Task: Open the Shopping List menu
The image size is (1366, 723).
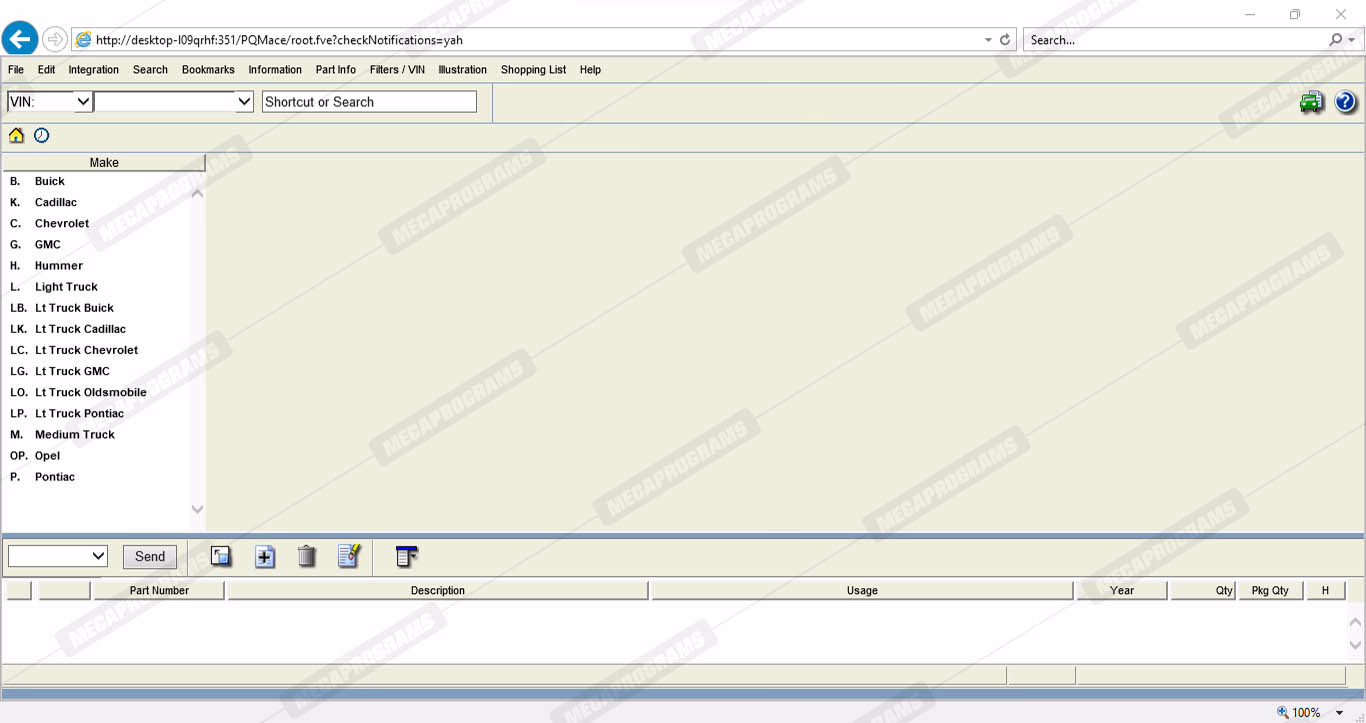Action: tap(533, 70)
